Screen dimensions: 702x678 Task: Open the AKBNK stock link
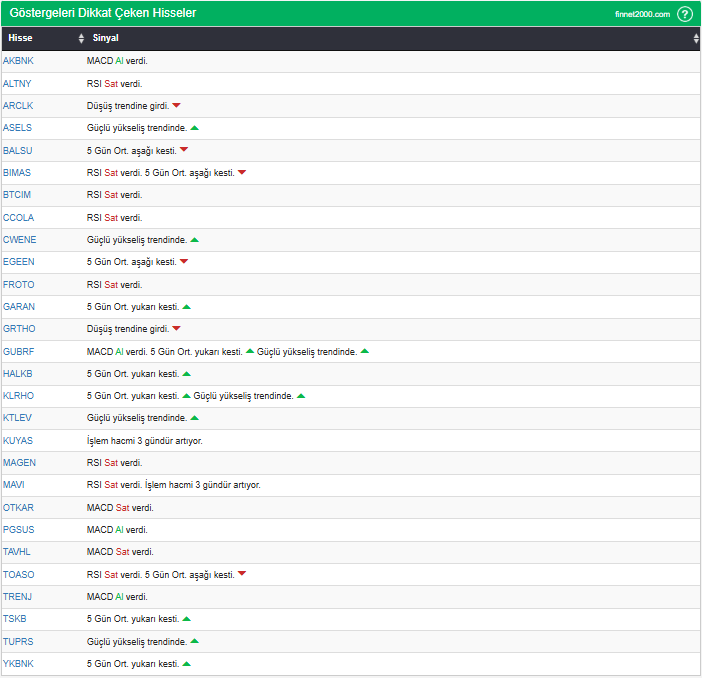18,61
